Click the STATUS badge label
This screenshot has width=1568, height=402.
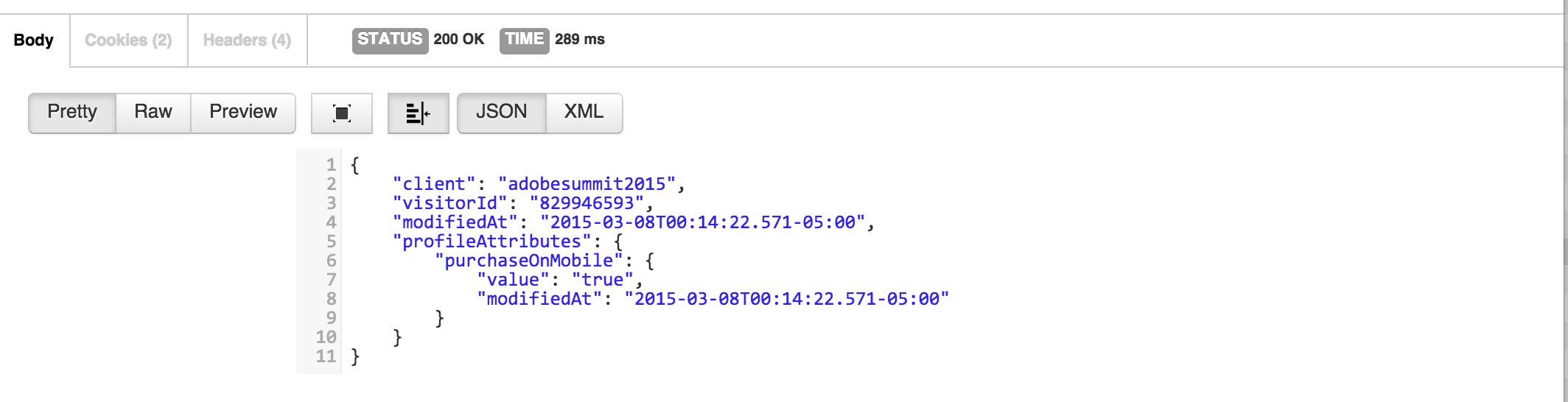(x=390, y=39)
